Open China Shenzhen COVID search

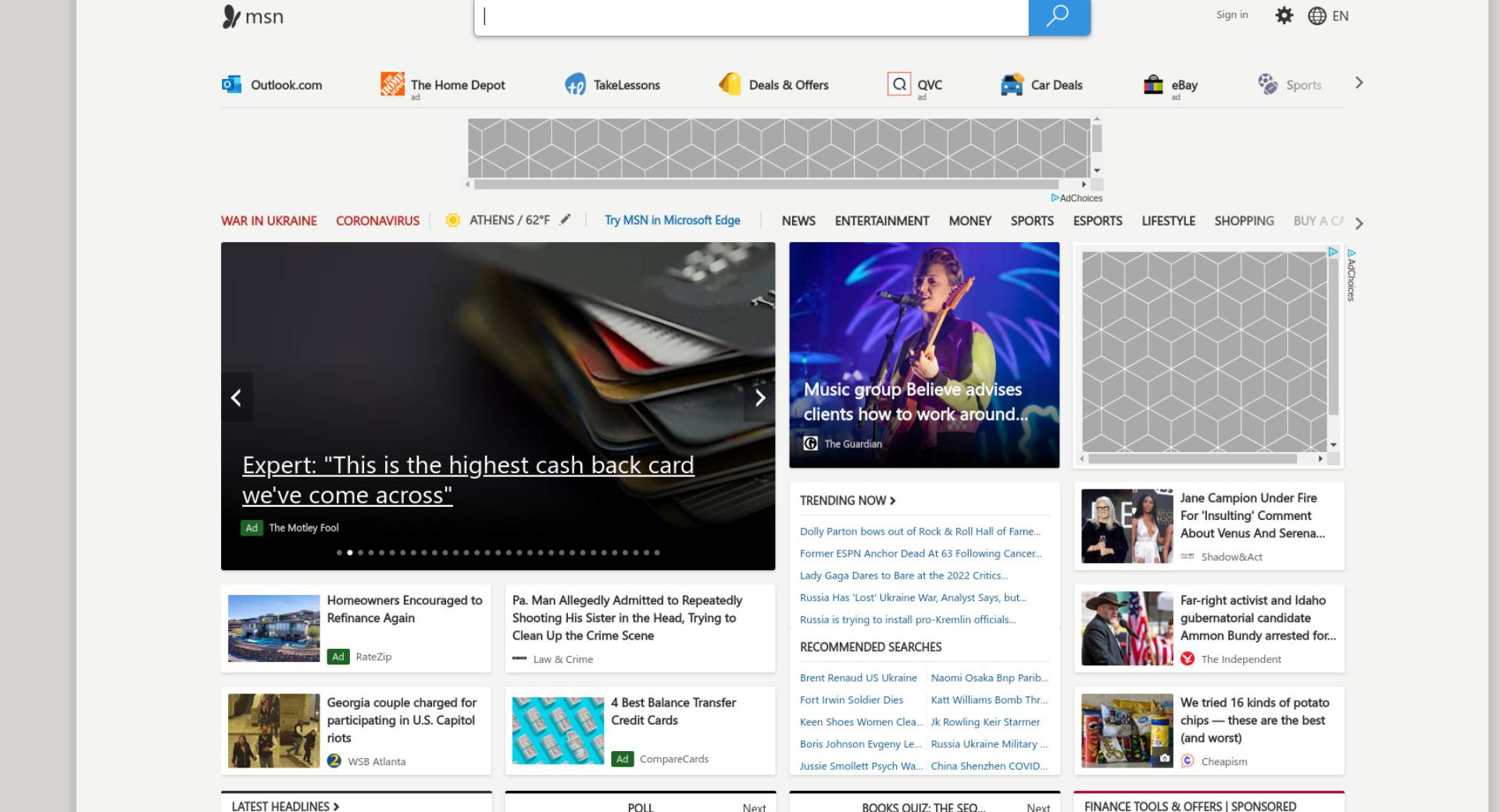pos(990,766)
